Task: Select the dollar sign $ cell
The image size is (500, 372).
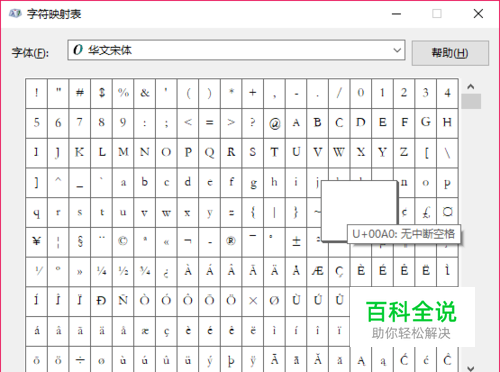Action: point(101,93)
